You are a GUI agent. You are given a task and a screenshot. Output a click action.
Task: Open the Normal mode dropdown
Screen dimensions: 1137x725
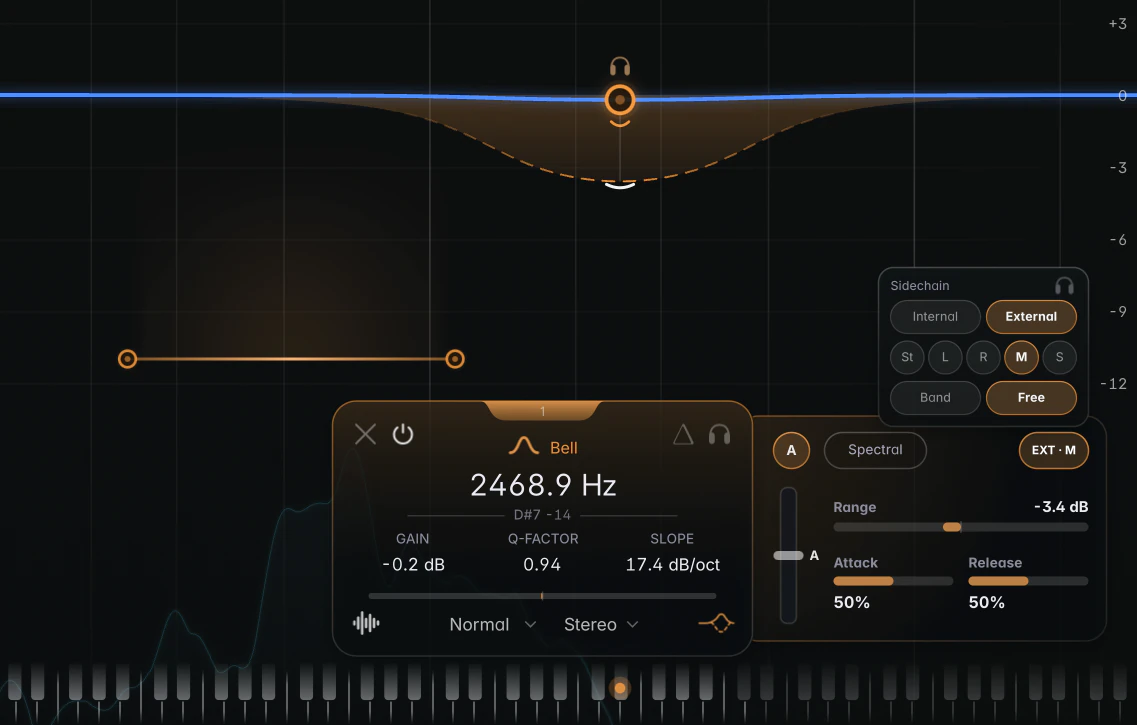(x=492, y=624)
